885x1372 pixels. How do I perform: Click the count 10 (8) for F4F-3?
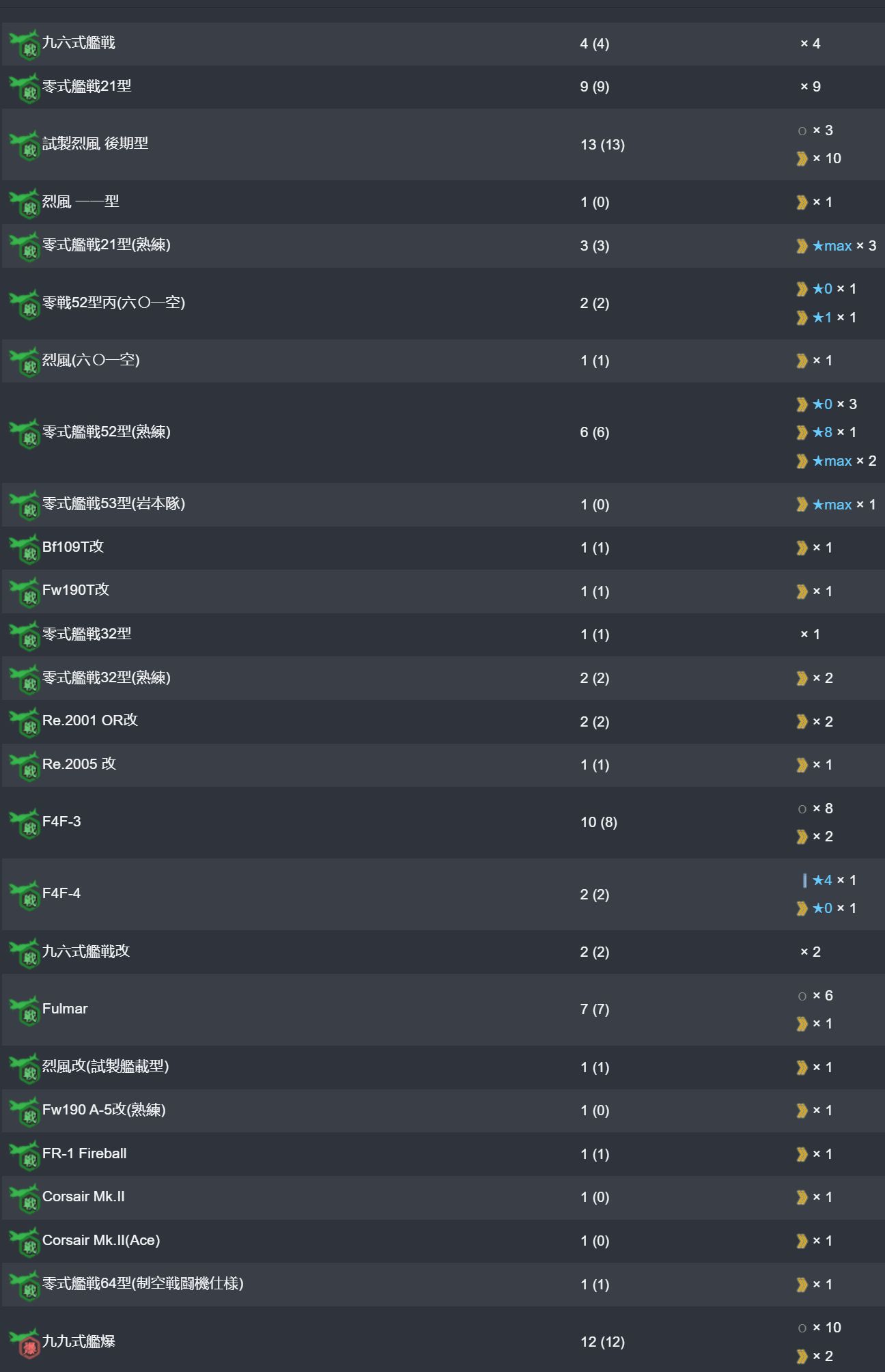click(599, 822)
